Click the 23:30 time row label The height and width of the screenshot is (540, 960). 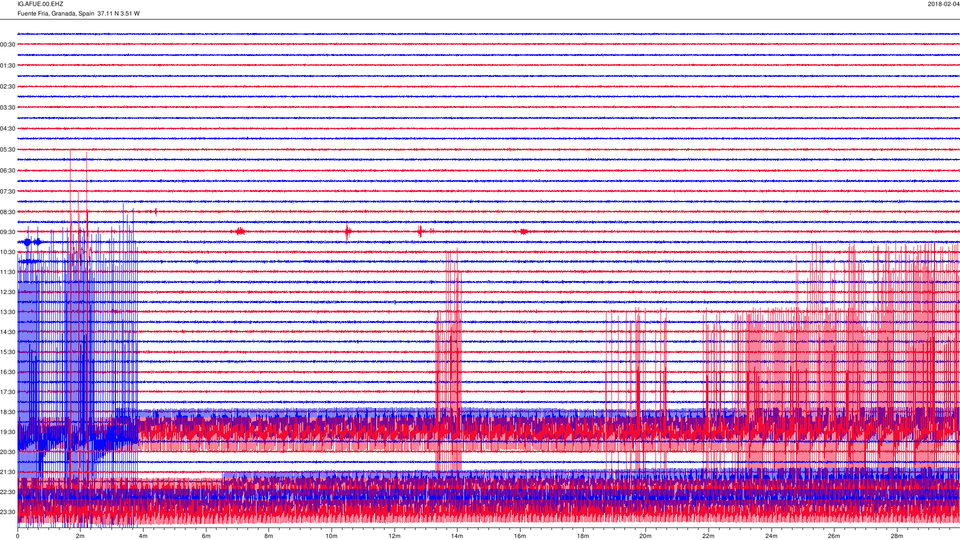[x=8, y=512]
